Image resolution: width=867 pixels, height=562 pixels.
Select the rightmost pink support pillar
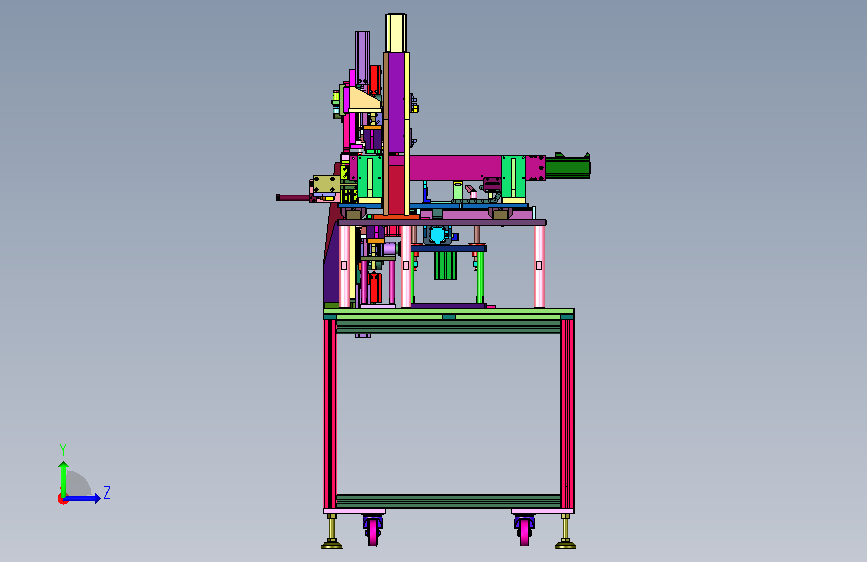coord(539,267)
